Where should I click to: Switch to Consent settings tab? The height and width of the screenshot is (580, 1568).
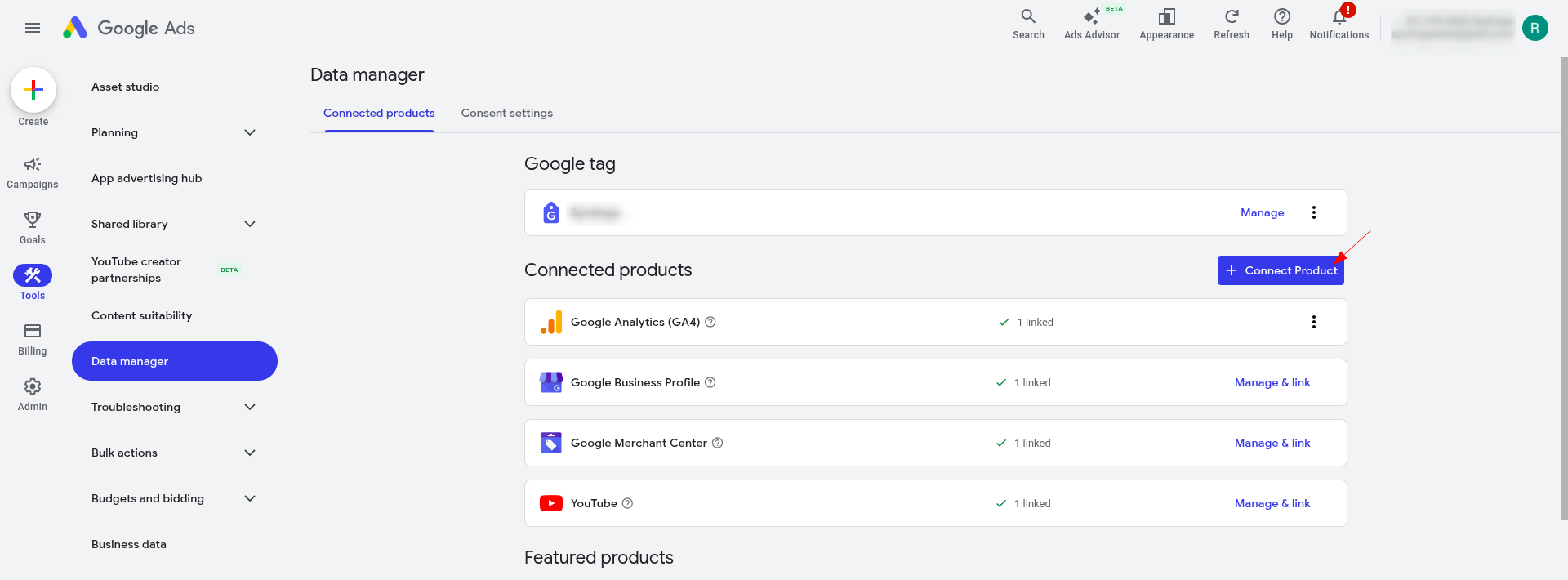click(x=507, y=113)
